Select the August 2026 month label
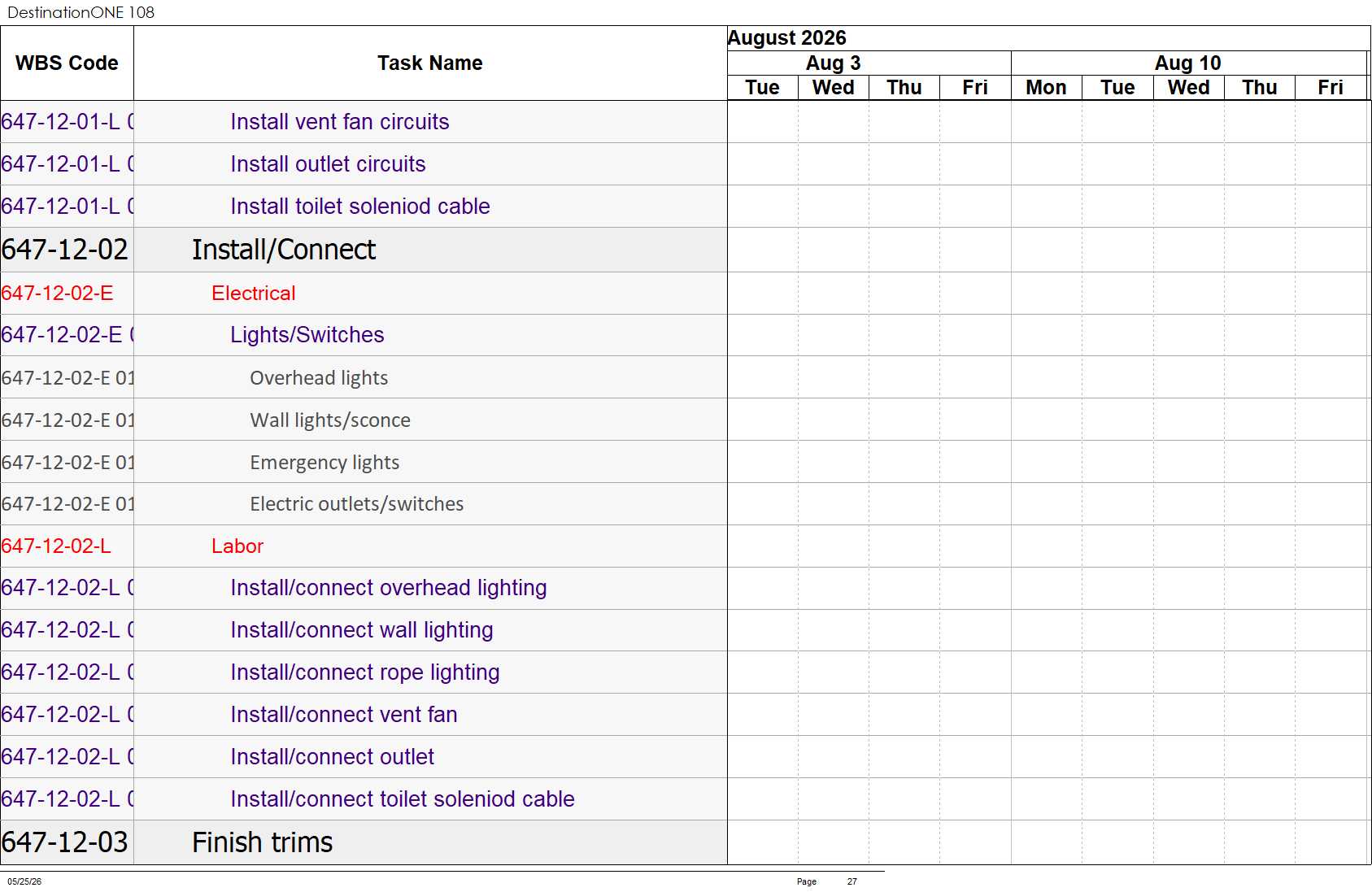 [786, 38]
